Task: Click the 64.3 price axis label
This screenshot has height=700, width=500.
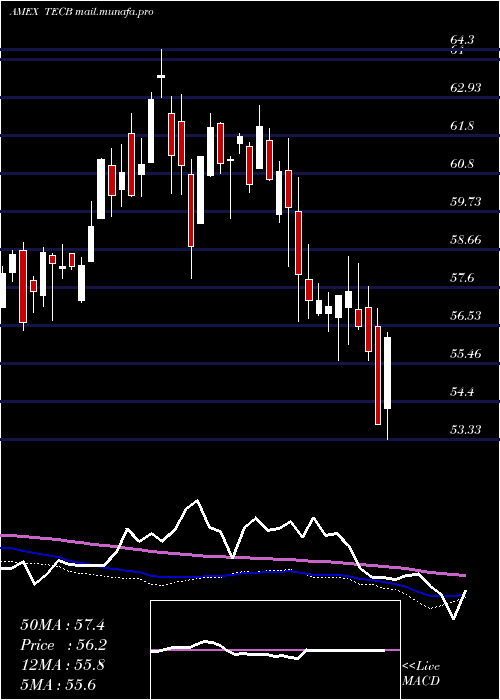Action: pos(462,40)
